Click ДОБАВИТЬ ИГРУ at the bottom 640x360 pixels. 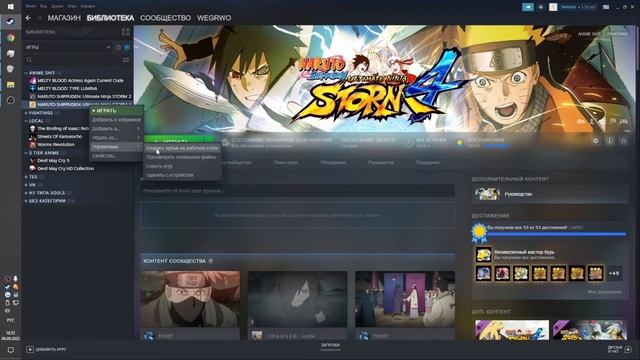[x=46, y=349]
